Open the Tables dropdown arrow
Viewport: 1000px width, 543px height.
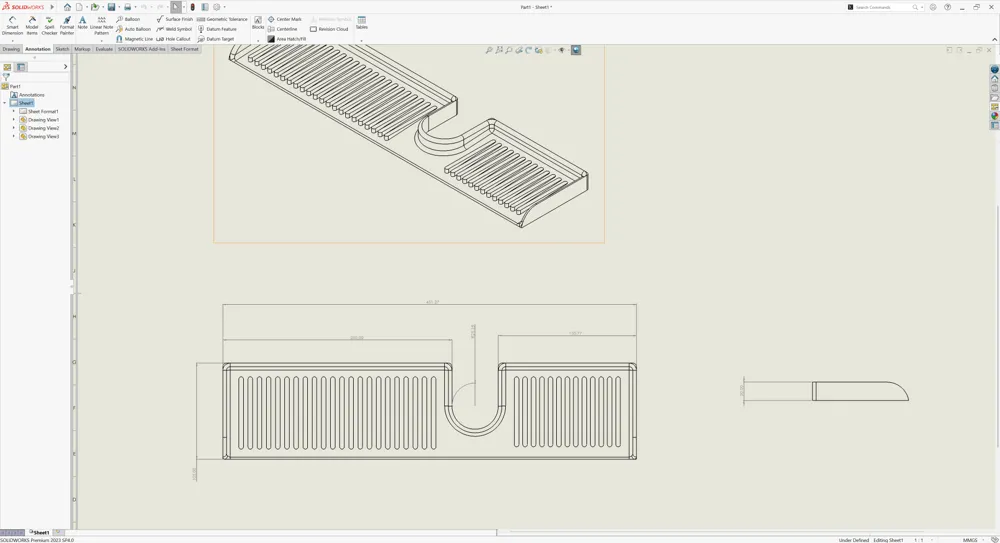point(362,40)
